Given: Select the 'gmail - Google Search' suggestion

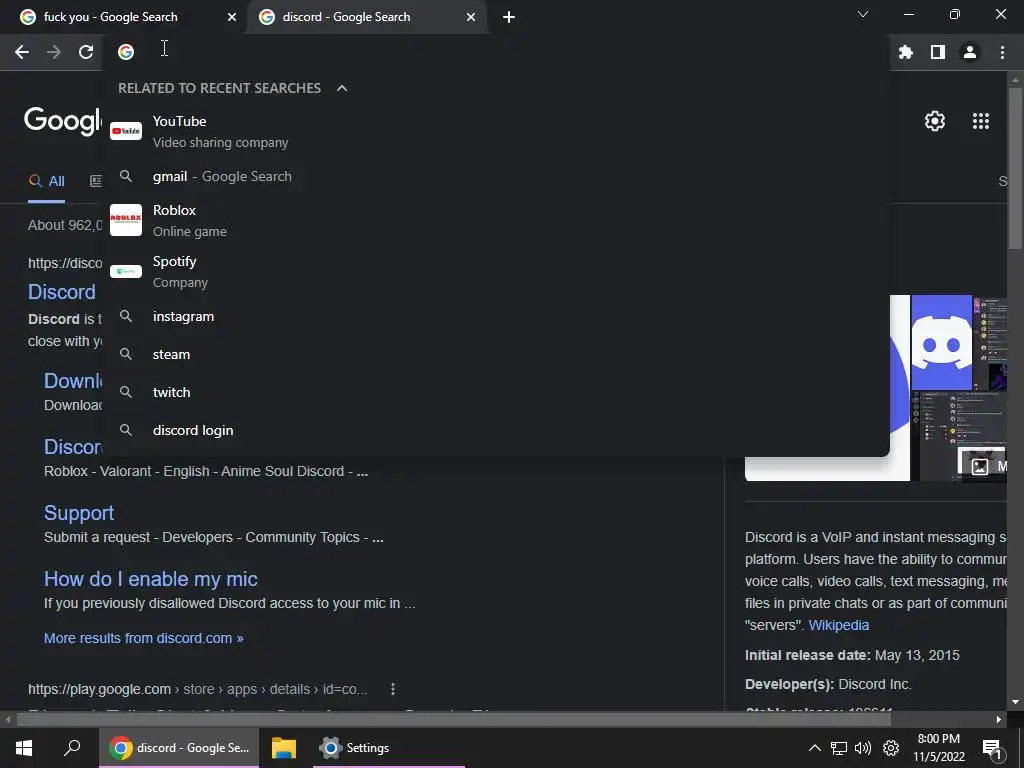Looking at the screenshot, I should point(496,176).
